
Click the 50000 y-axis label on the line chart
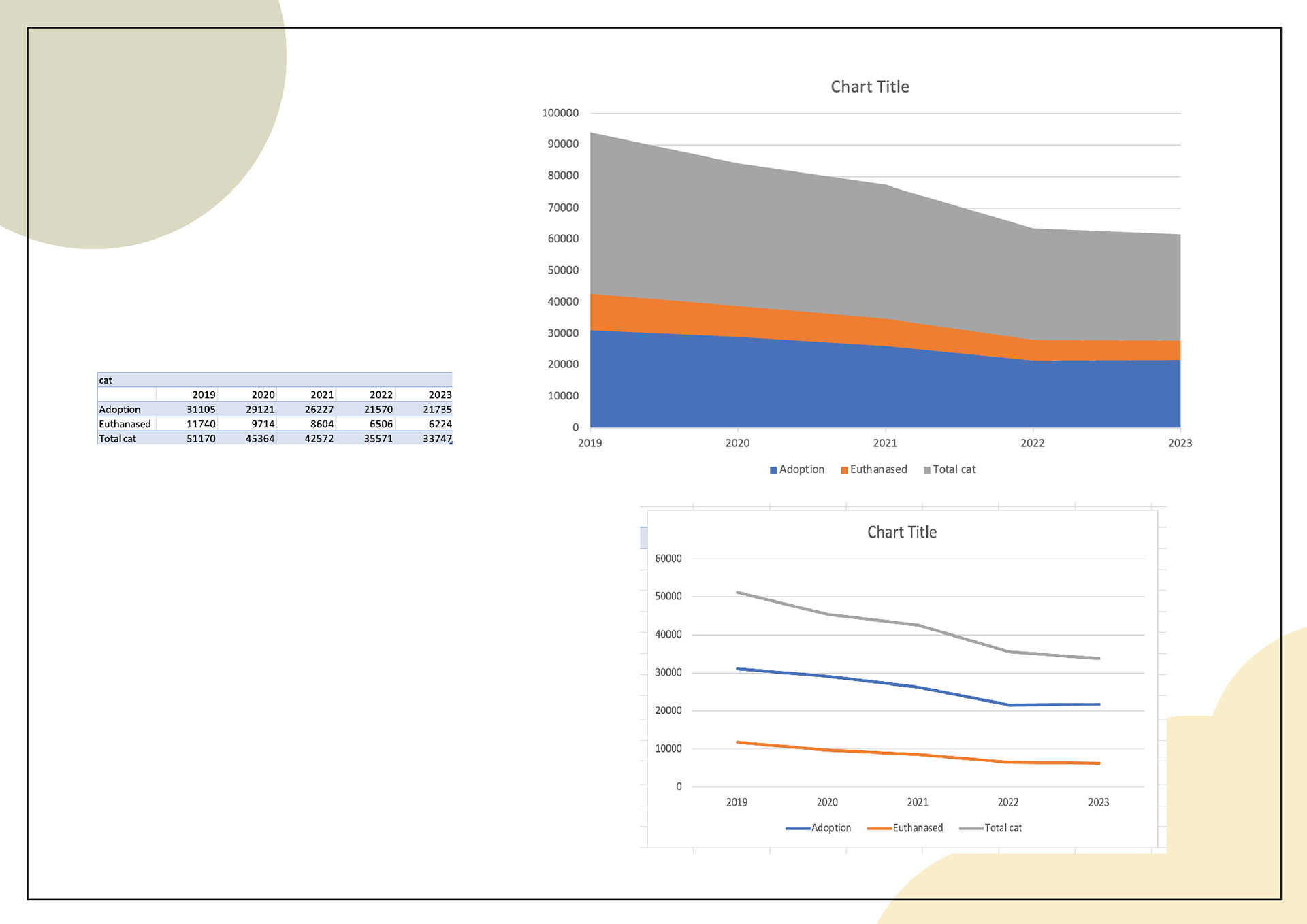tap(668, 596)
